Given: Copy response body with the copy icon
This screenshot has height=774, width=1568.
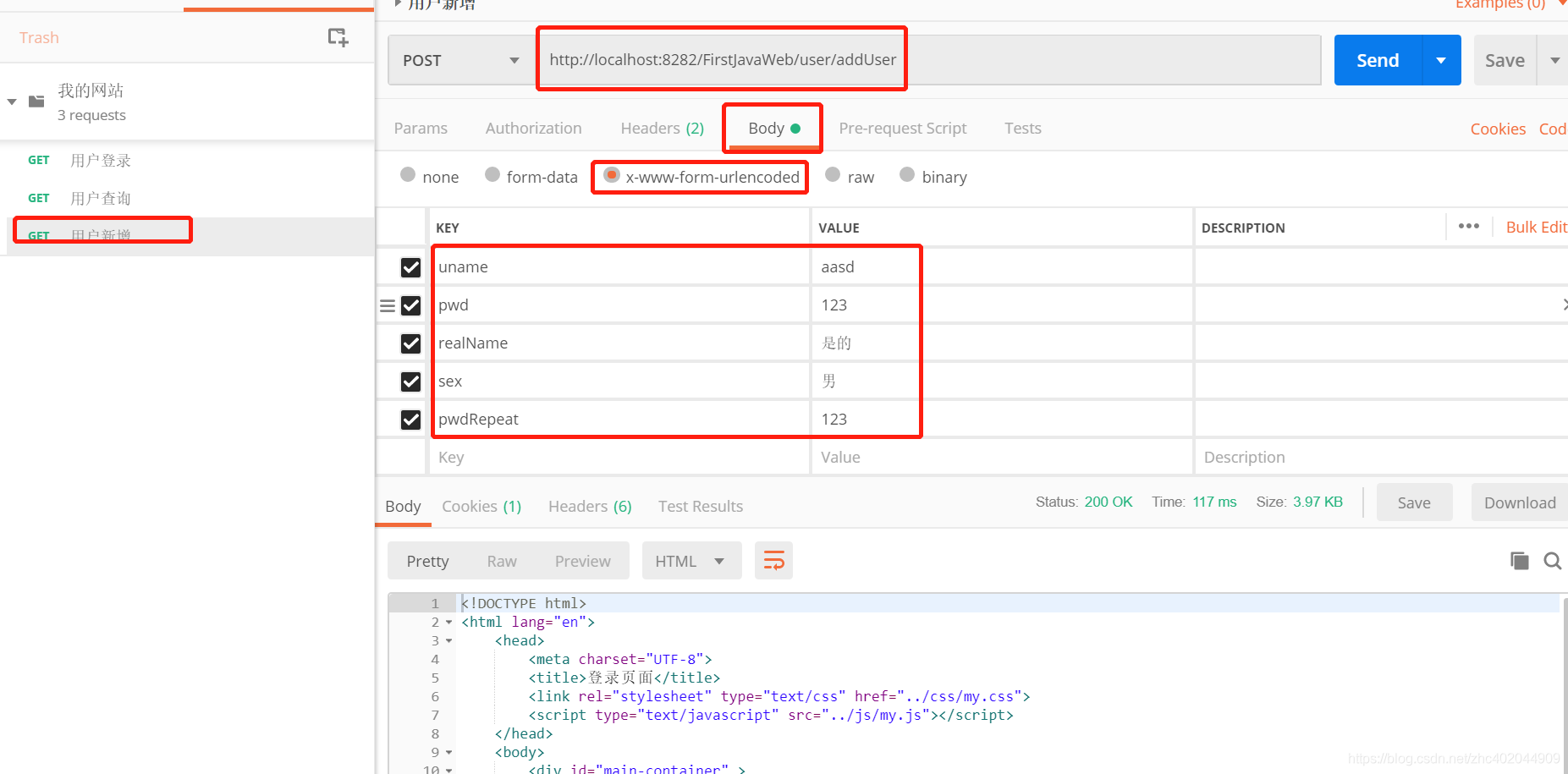Looking at the screenshot, I should (1519, 561).
